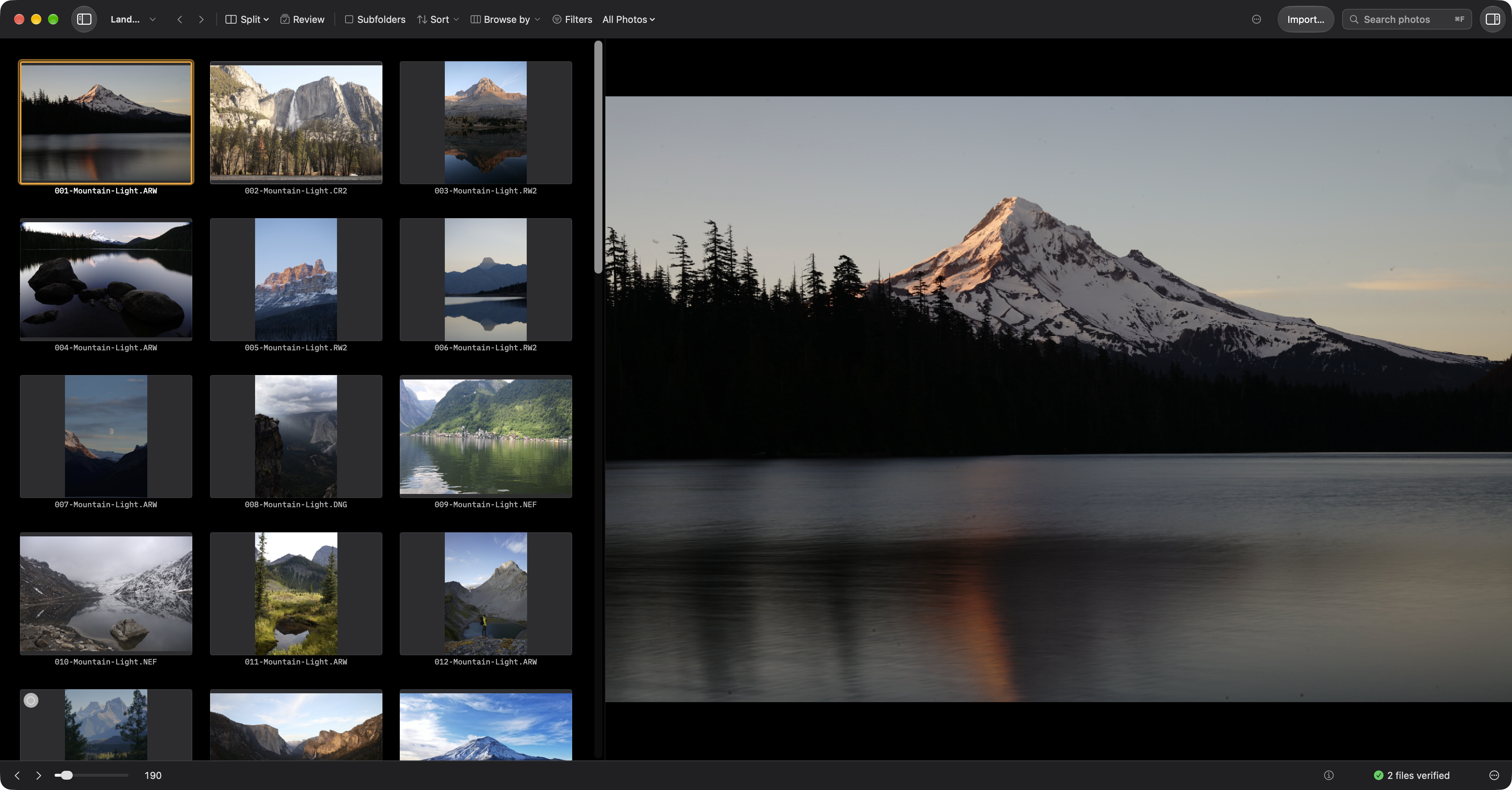Click the magnifier icon in search field
Viewport: 1512px width, 790px height.
(x=1354, y=19)
